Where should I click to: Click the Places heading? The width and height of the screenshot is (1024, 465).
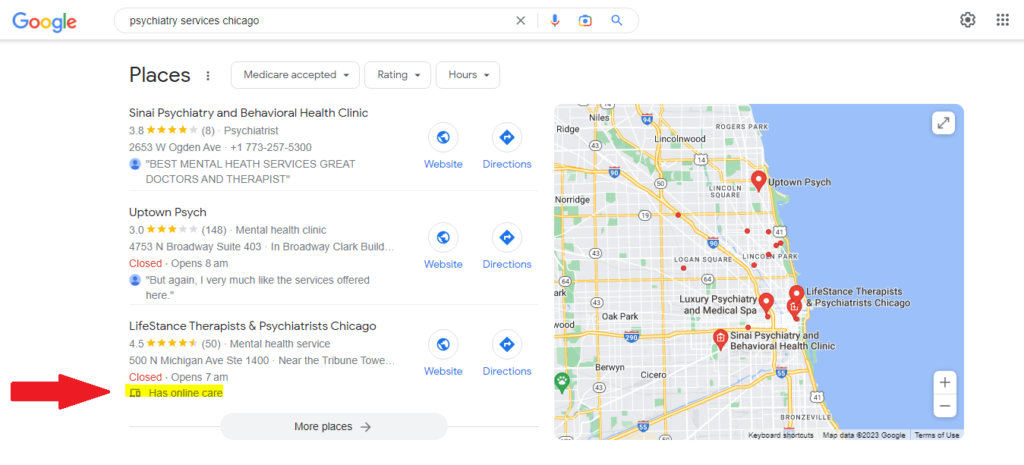coord(160,75)
